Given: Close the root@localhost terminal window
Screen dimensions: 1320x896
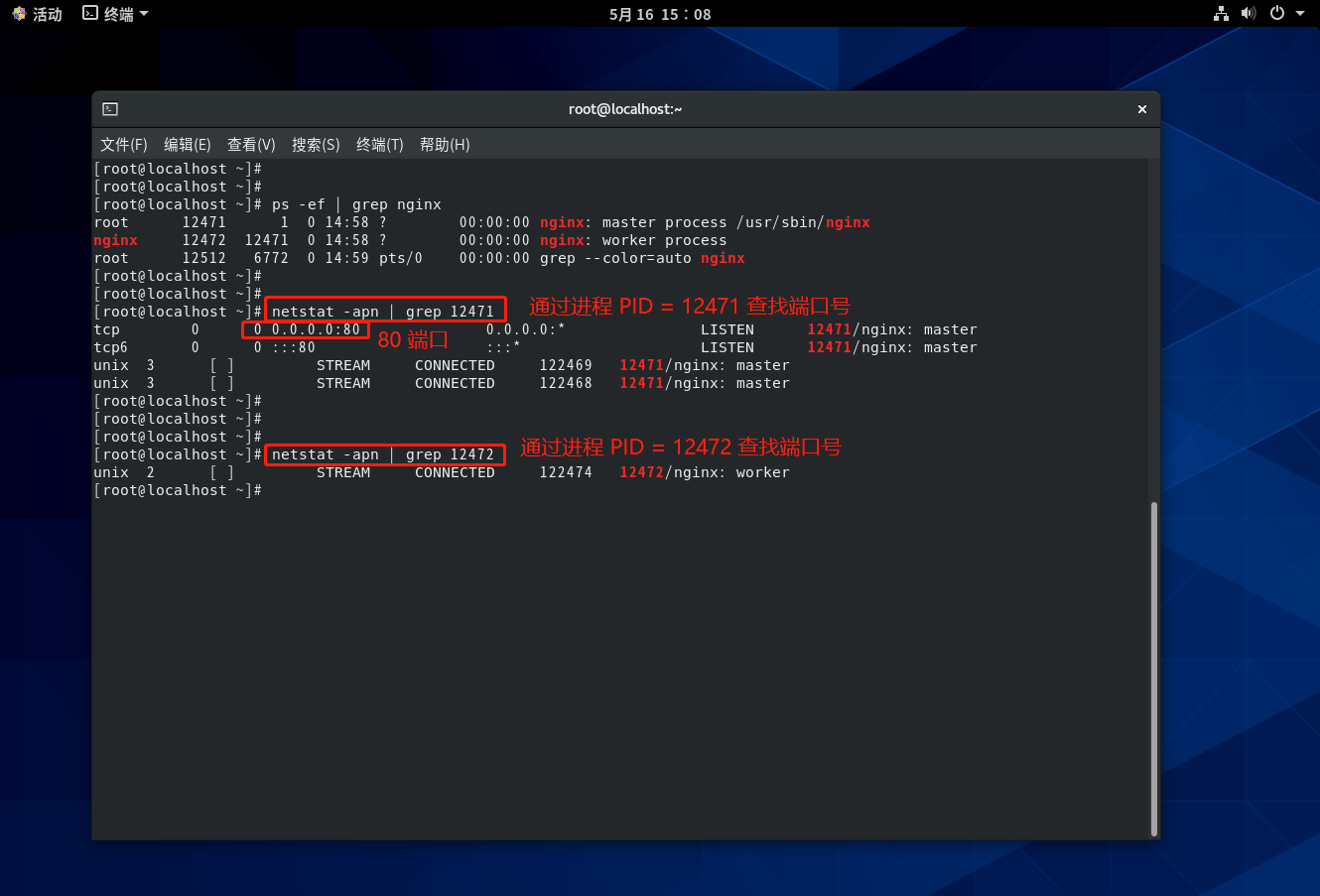Looking at the screenshot, I should point(1141,109).
